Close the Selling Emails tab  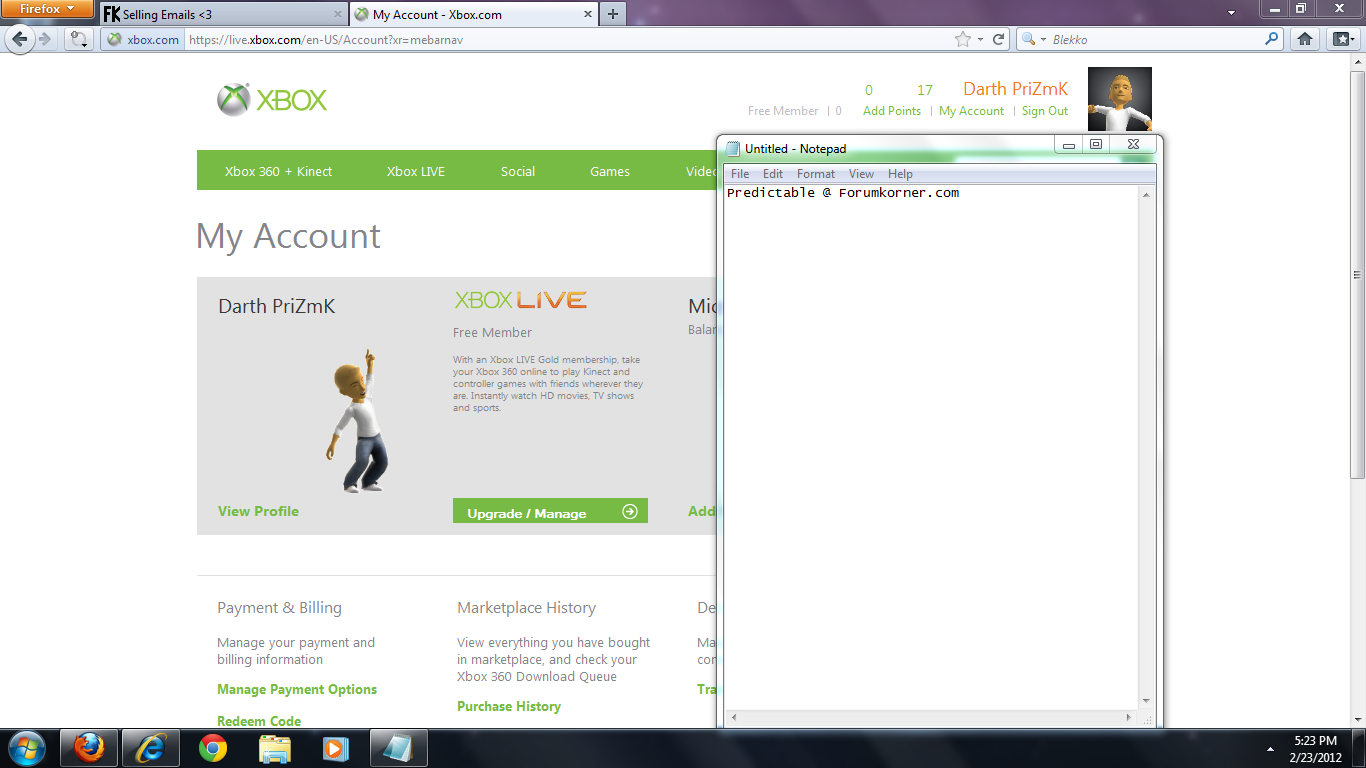338,15
